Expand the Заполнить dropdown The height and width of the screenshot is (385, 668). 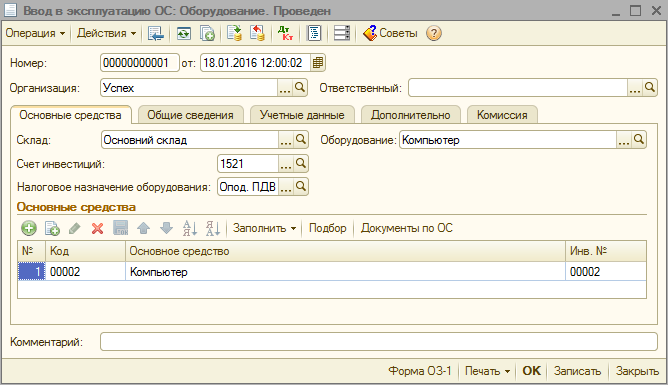[x=264, y=228]
